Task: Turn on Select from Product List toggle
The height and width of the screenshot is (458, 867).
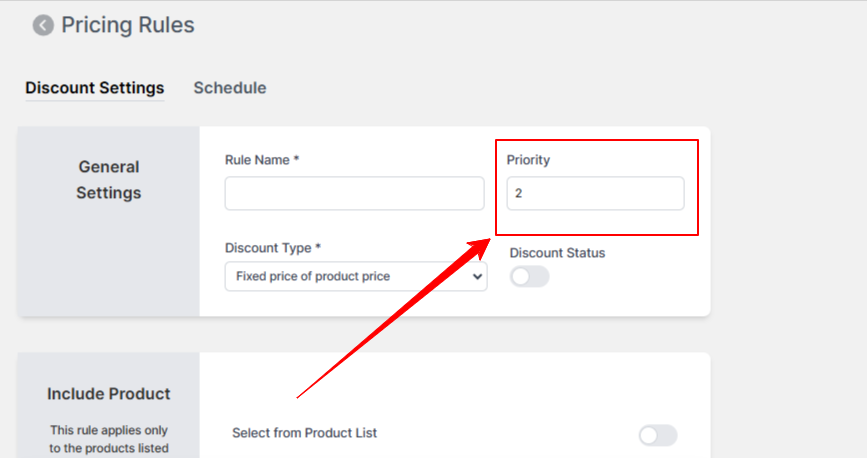Action: pyautogui.click(x=658, y=435)
